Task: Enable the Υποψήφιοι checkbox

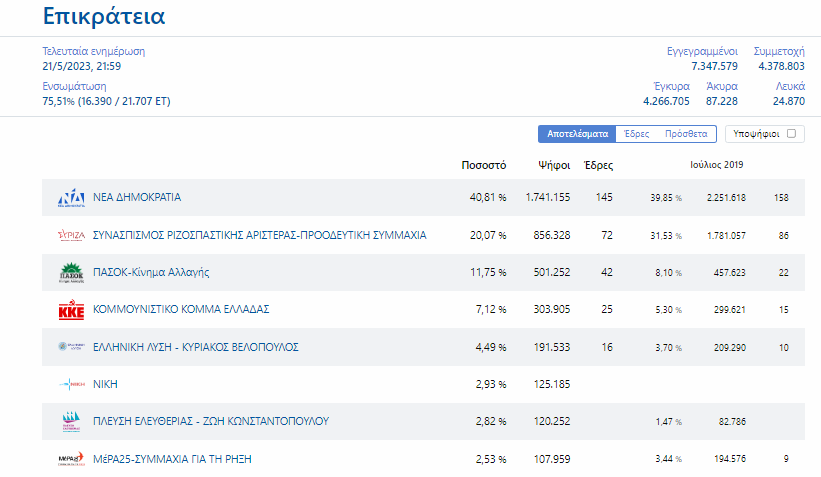Action: [791, 133]
